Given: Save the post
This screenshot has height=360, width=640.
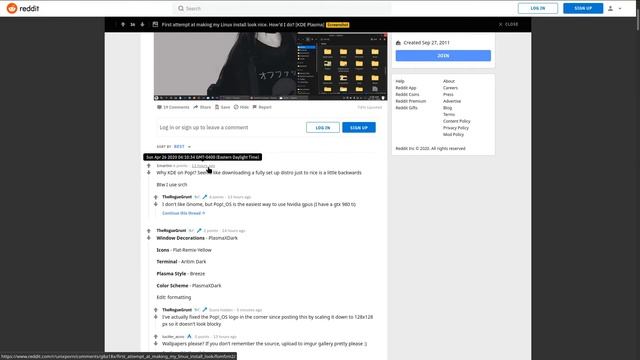Looking at the screenshot, I should click(x=222, y=107).
